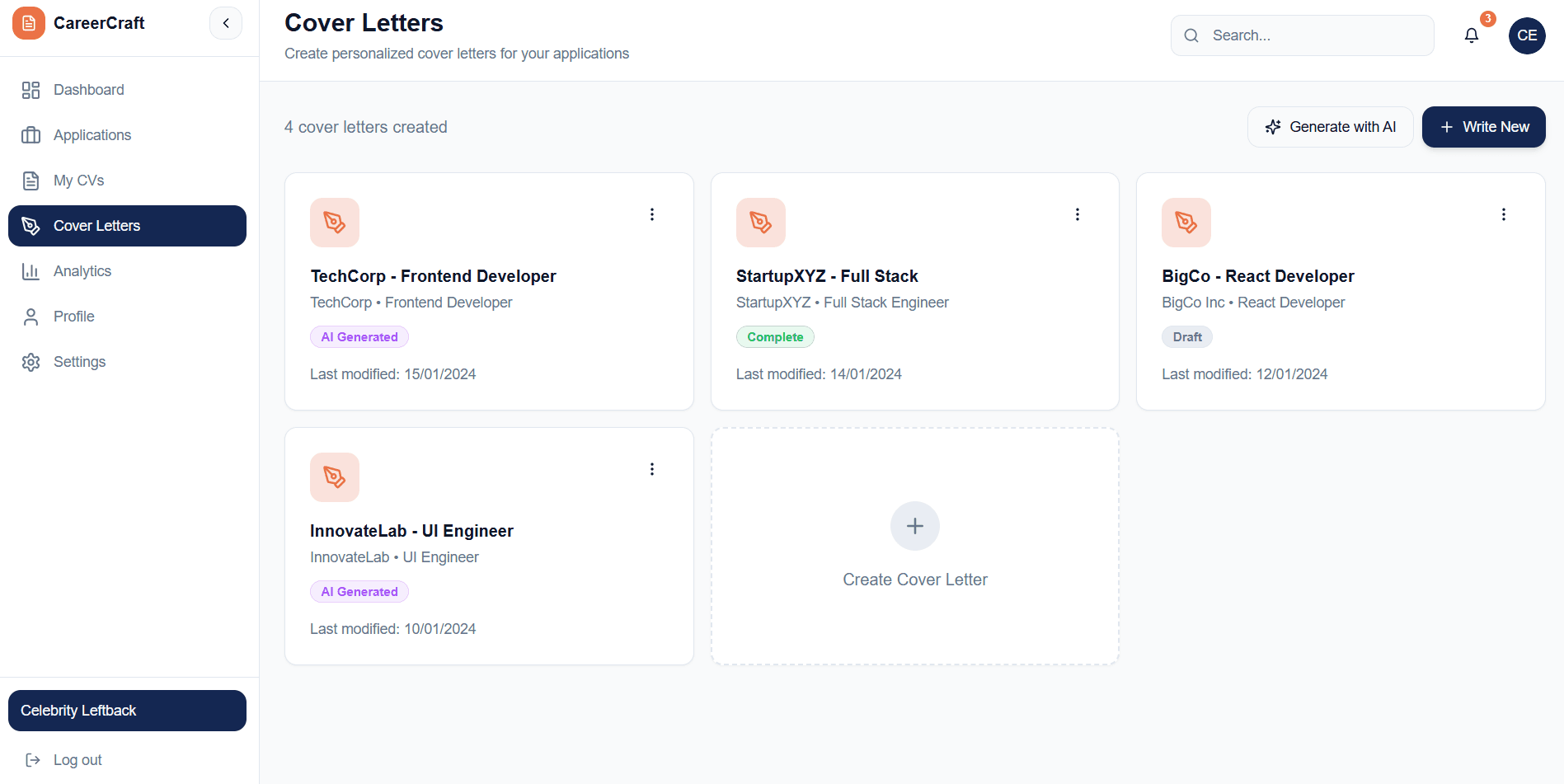The height and width of the screenshot is (784, 1564).
Task: Click the magnifying glass search icon
Action: [1191, 35]
